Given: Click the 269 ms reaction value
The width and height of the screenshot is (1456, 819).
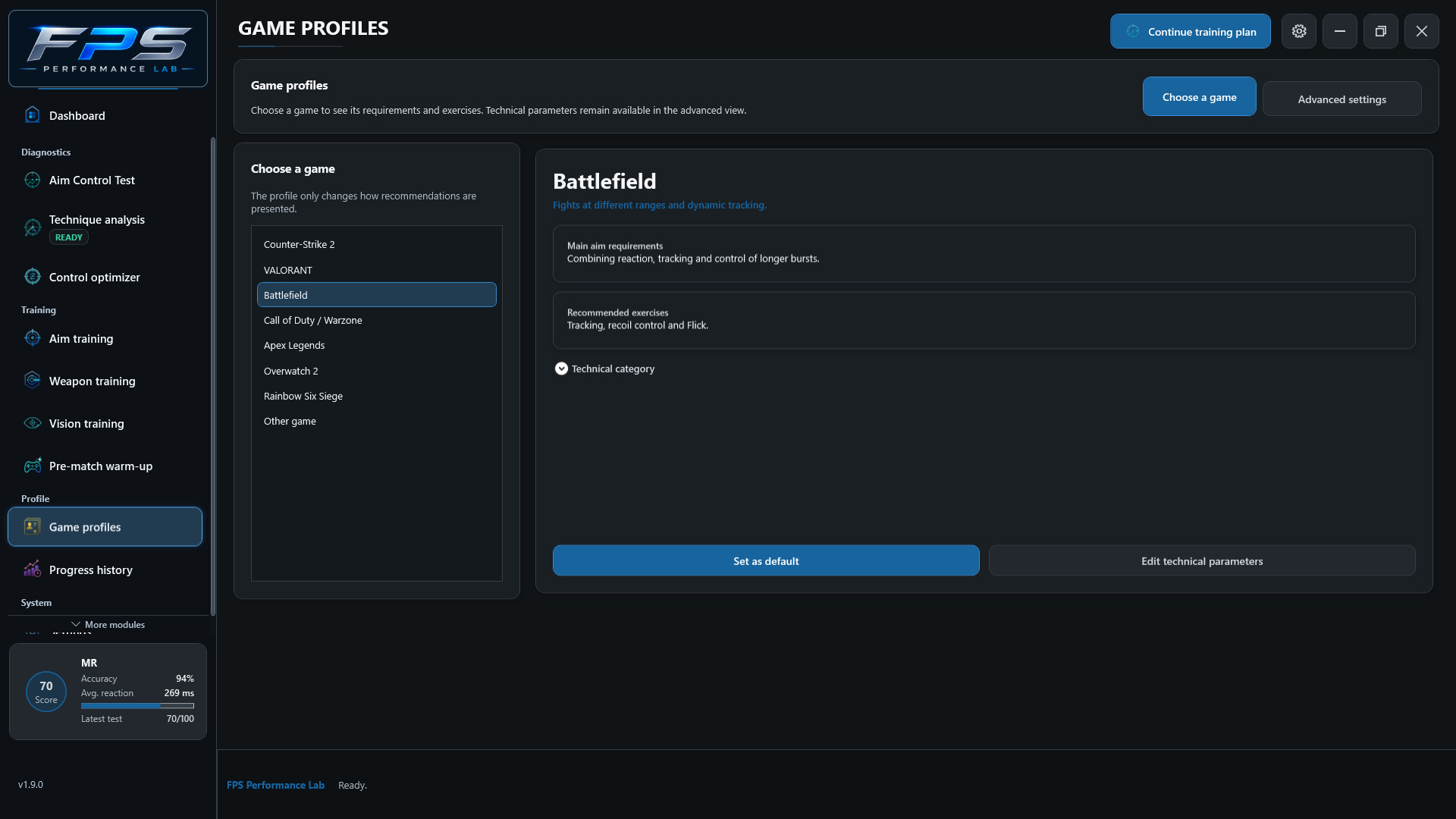Looking at the screenshot, I should 179,693.
